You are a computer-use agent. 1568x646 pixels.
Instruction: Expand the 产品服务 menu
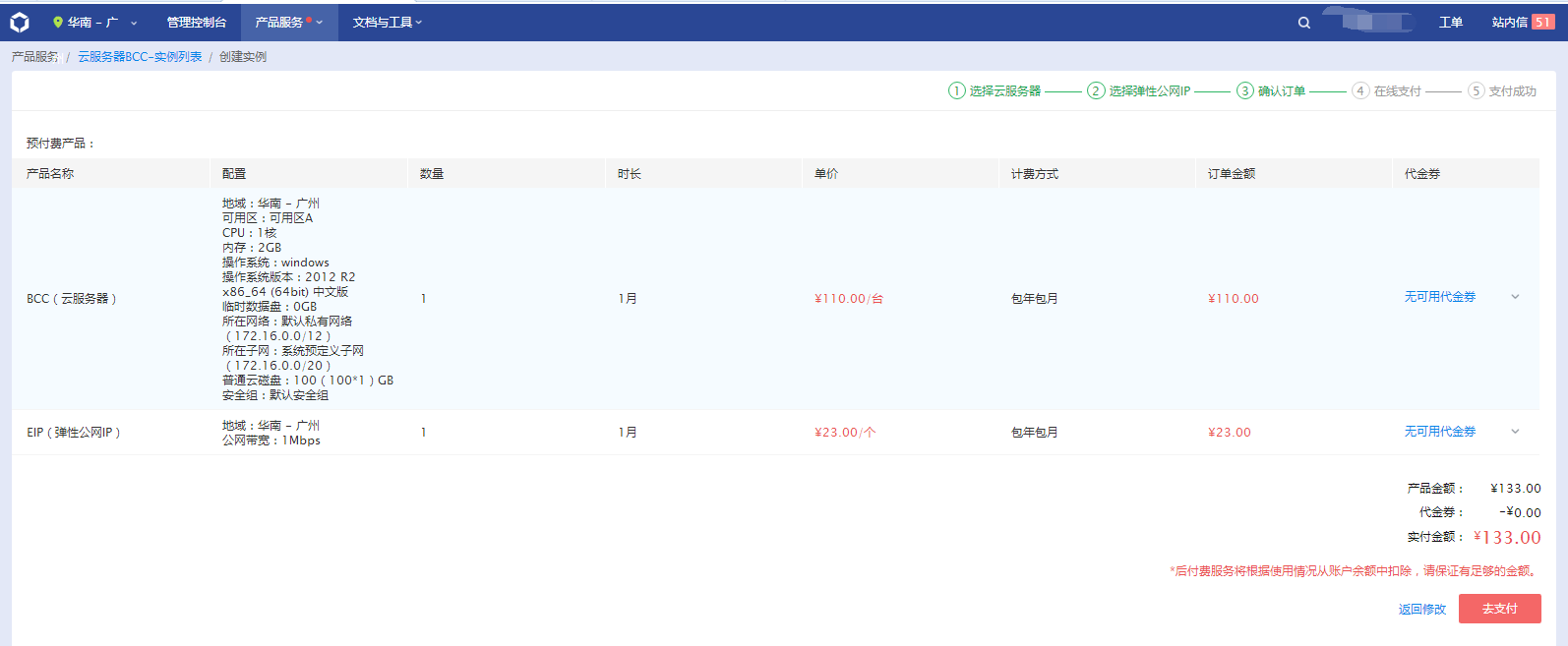point(287,22)
